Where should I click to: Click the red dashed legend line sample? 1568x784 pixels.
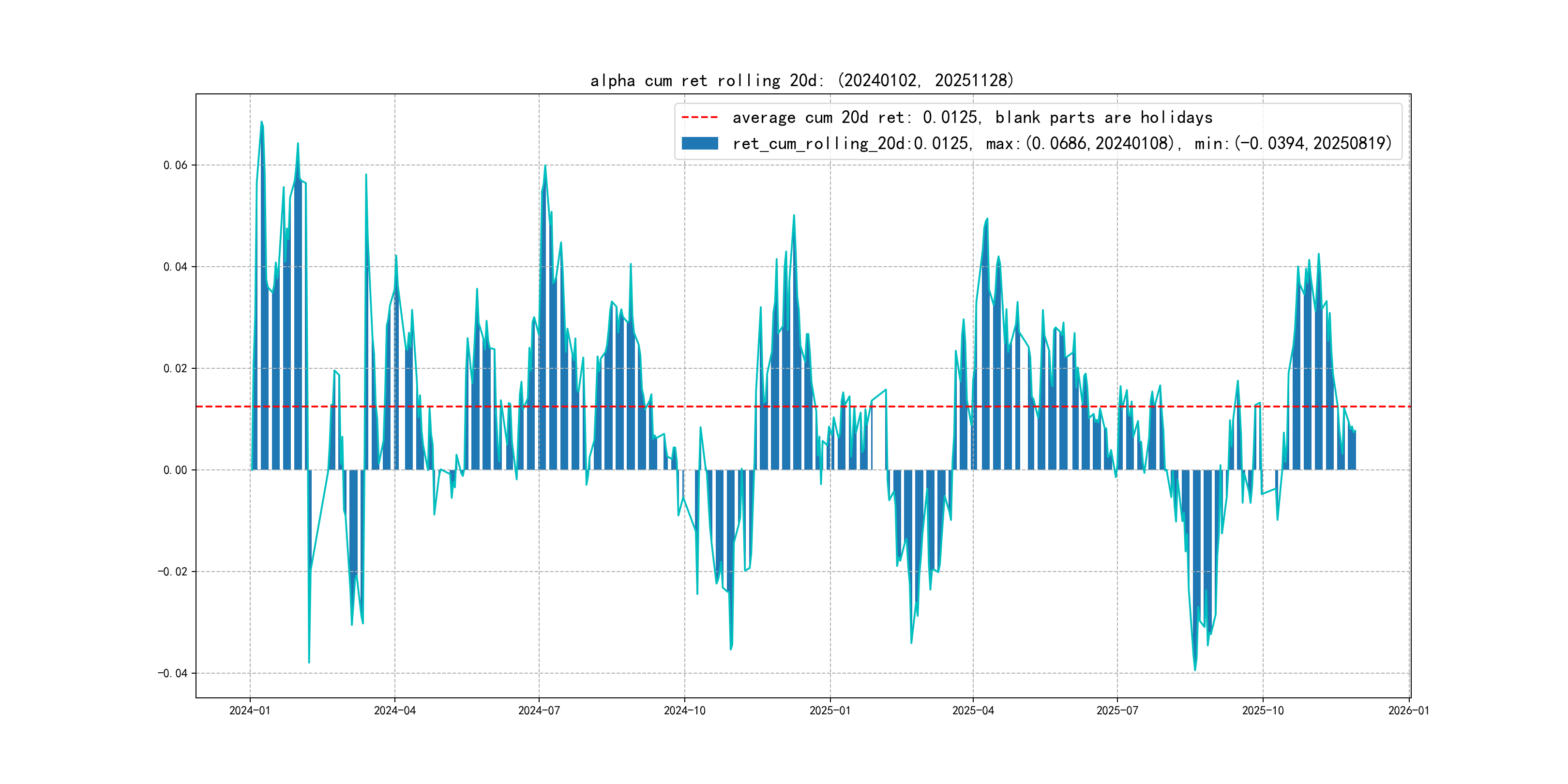(x=699, y=118)
